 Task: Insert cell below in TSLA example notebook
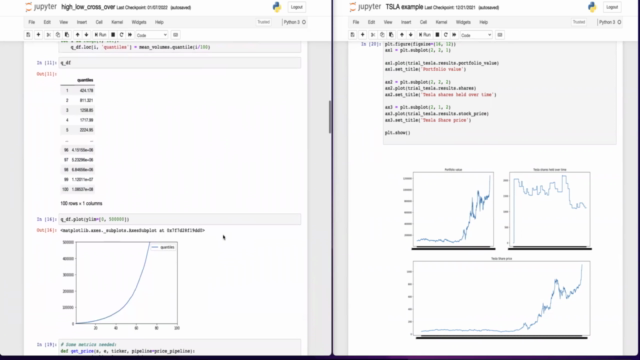click(362, 35)
